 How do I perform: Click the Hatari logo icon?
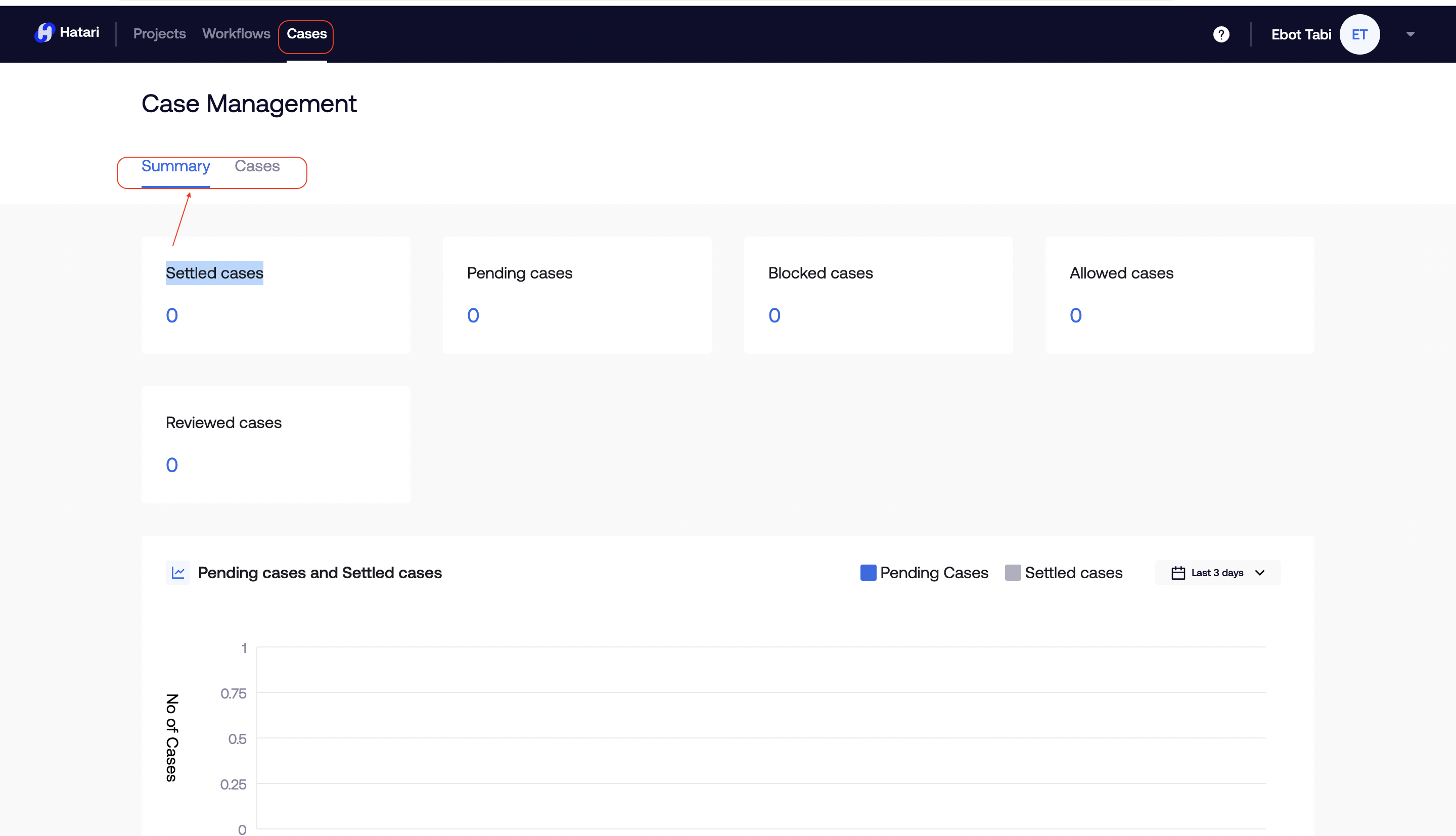point(44,33)
